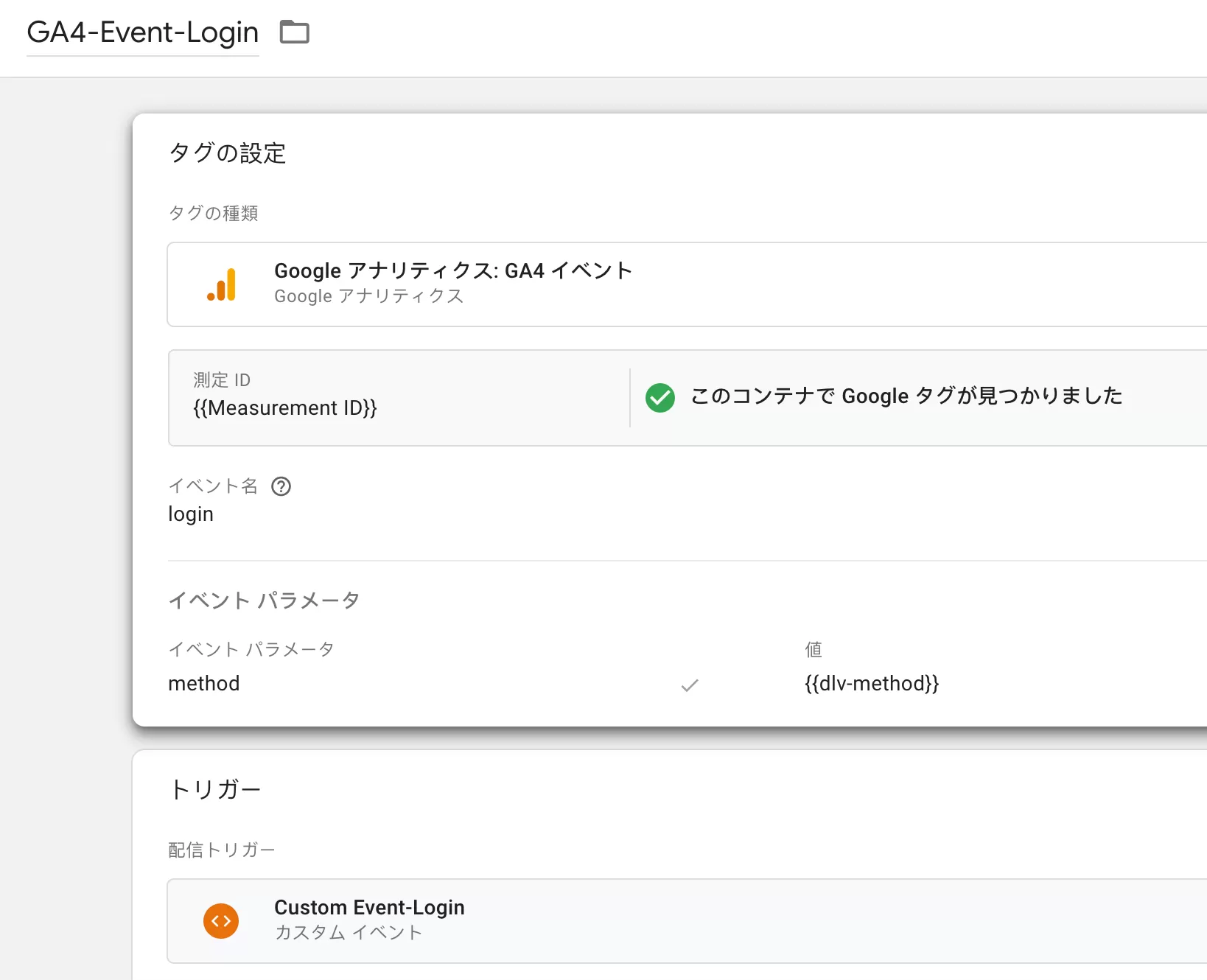This screenshot has width=1207, height=980.
Task: Click the checkmark icon in the method row
Action: click(x=690, y=685)
